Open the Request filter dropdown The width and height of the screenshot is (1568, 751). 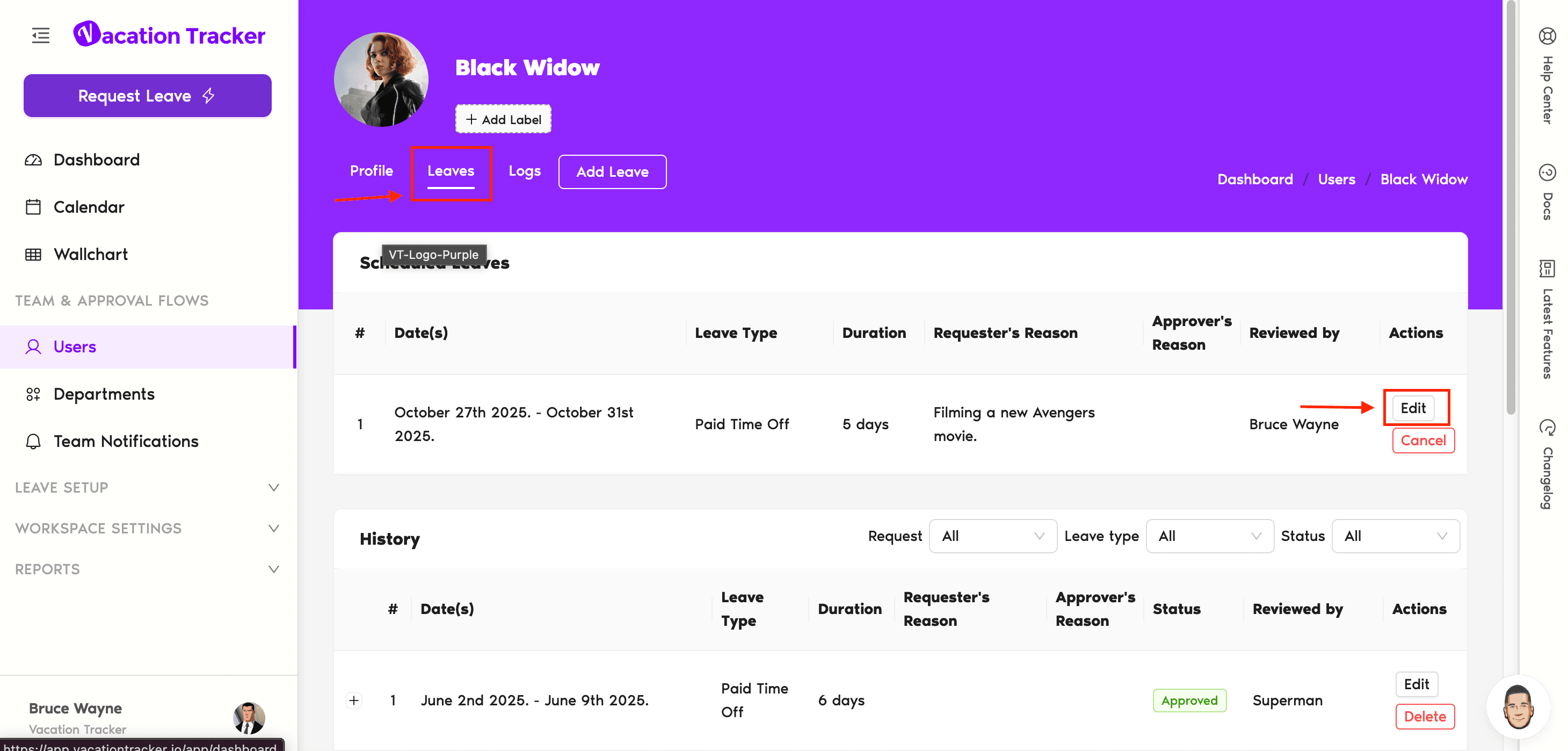click(992, 536)
